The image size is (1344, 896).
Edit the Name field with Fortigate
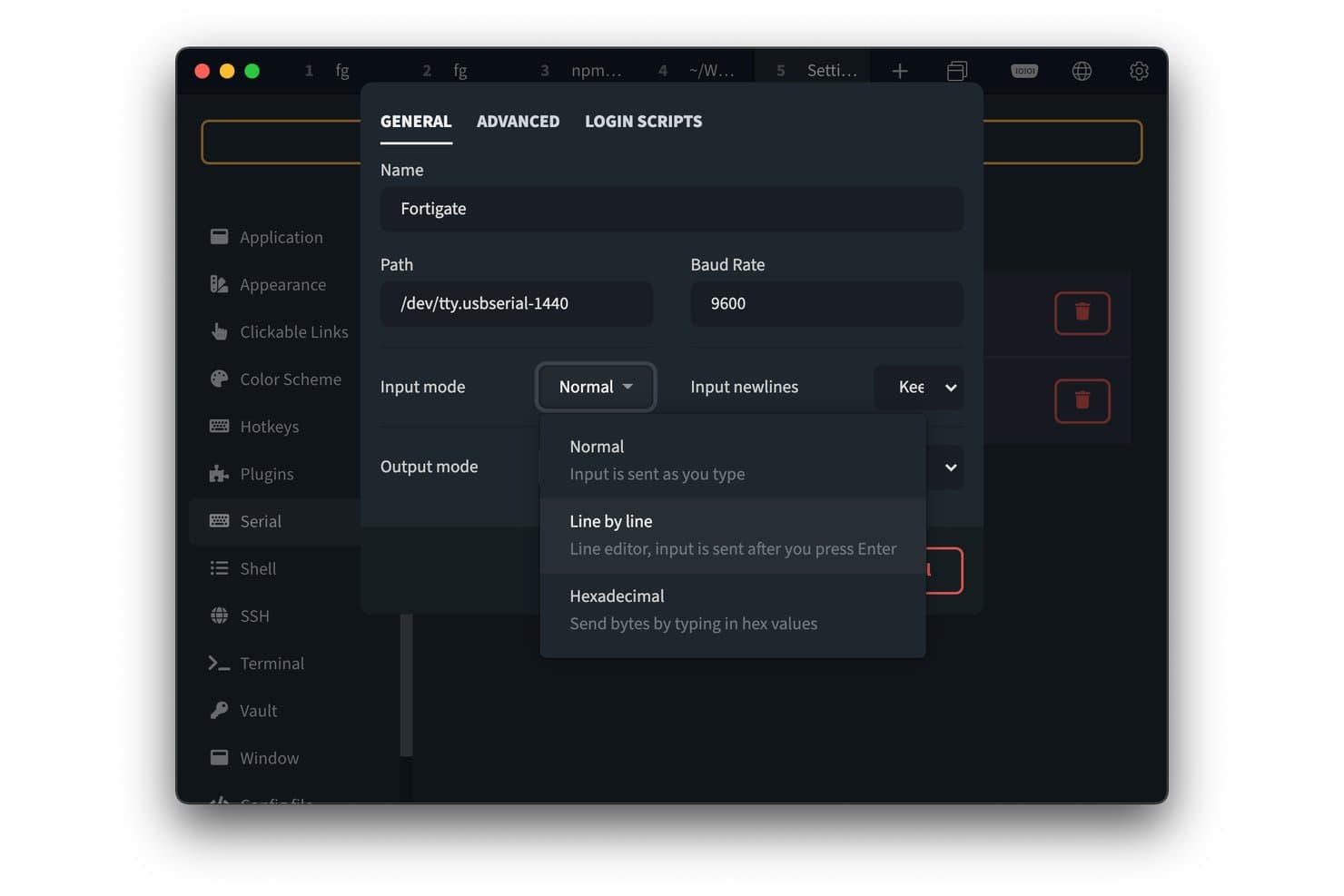[x=671, y=209]
